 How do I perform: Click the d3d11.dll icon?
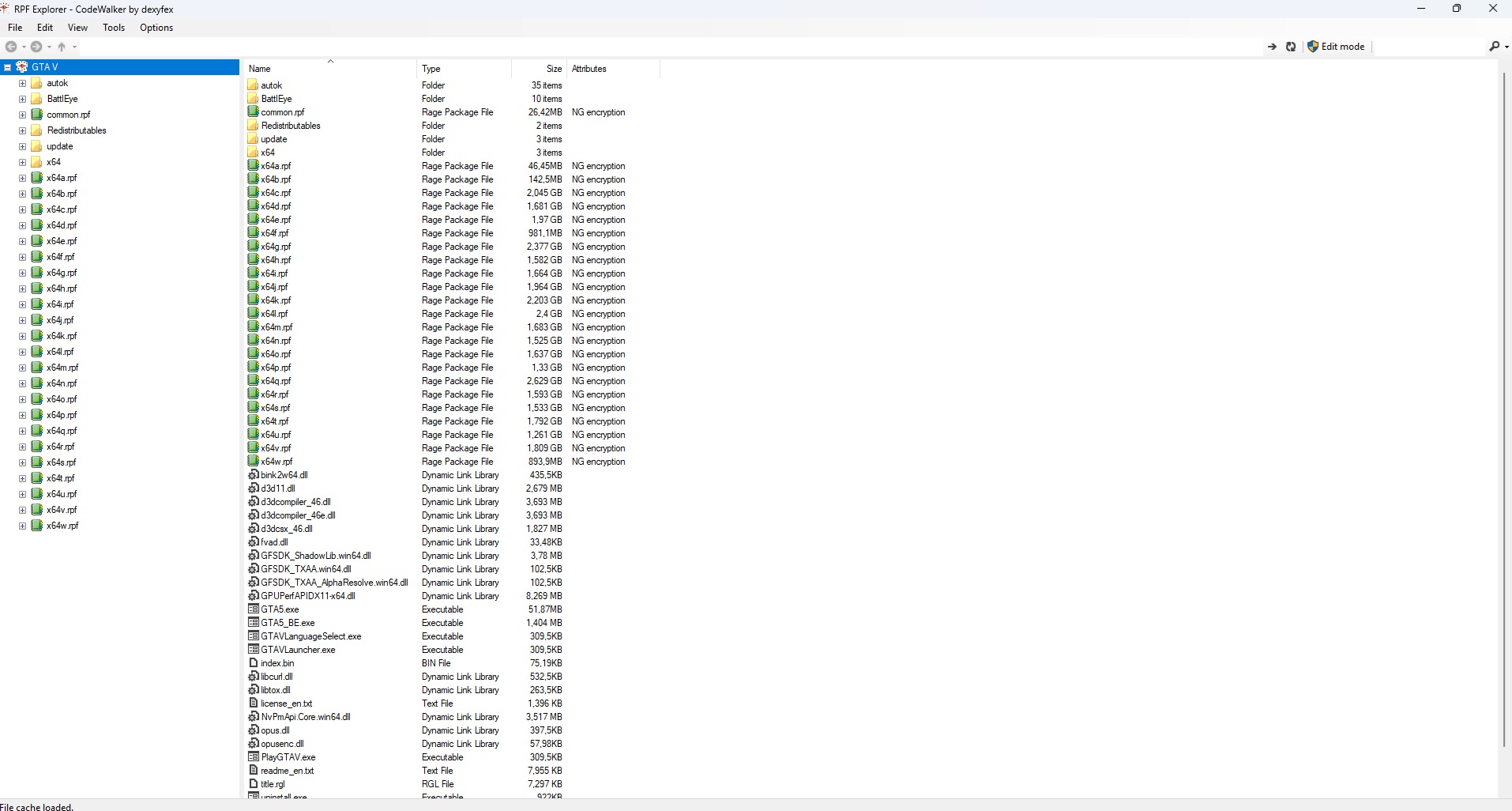pyautogui.click(x=254, y=488)
